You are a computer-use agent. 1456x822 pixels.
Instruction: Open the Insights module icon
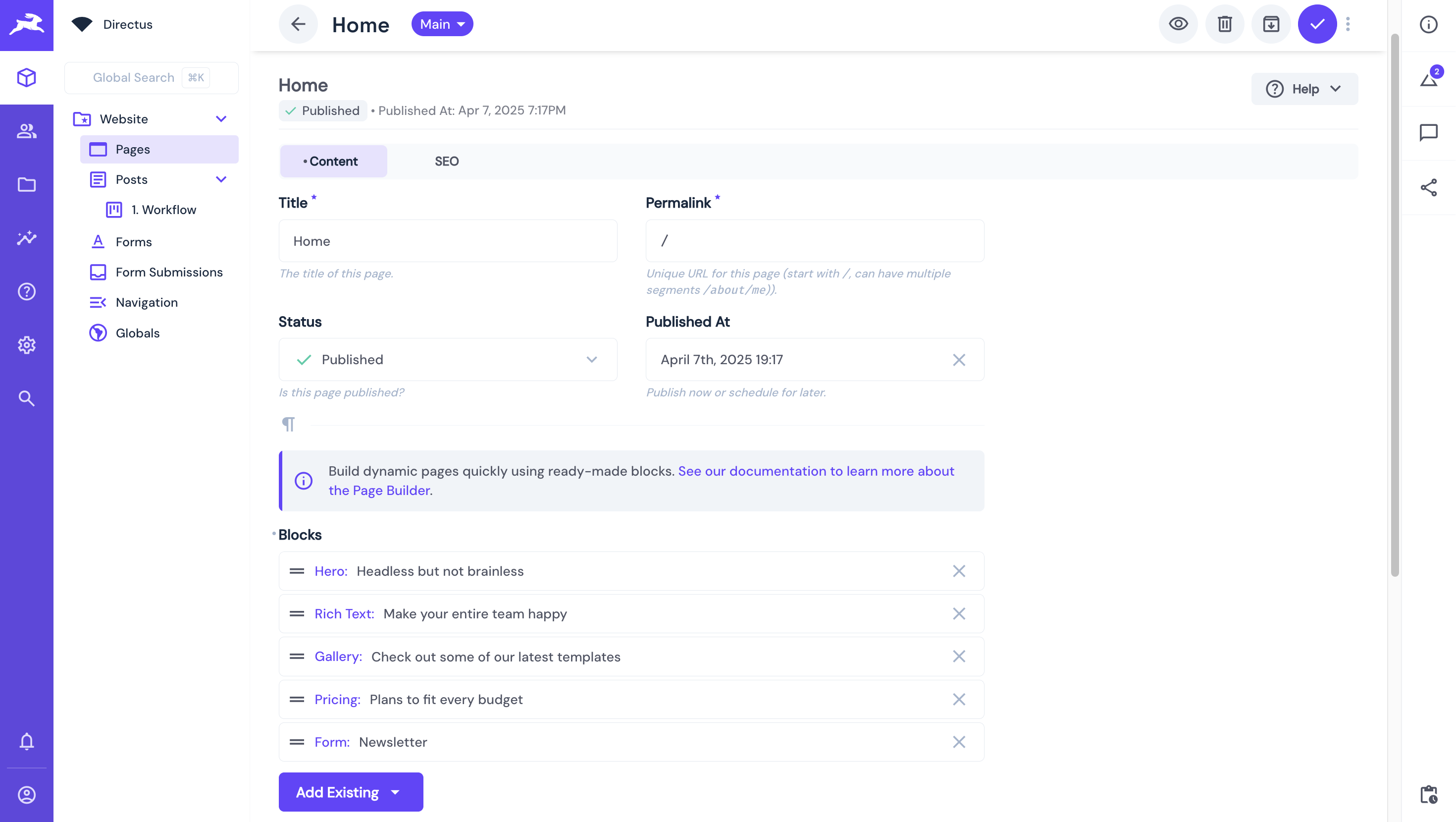27,238
